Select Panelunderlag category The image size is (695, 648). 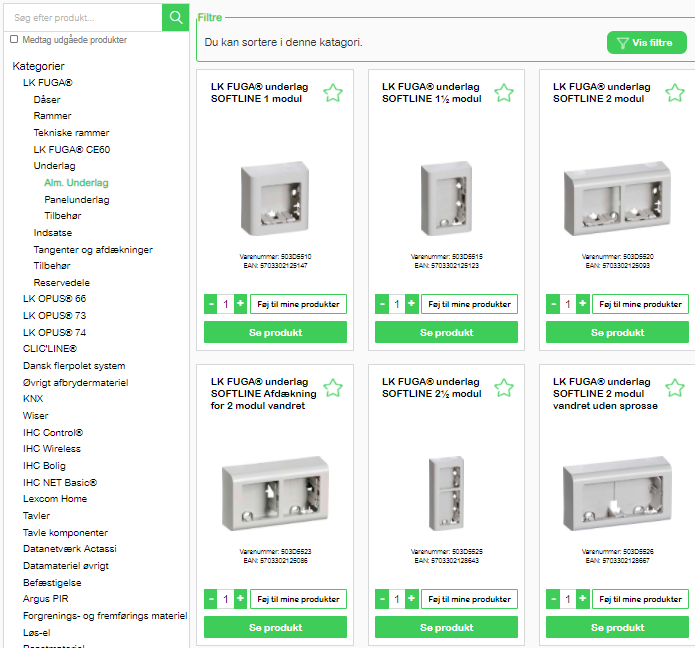77,199
